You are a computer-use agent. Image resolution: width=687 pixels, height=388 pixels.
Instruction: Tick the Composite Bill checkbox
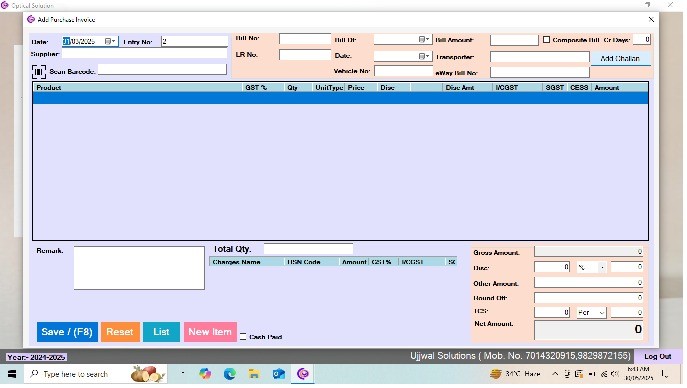click(546, 39)
